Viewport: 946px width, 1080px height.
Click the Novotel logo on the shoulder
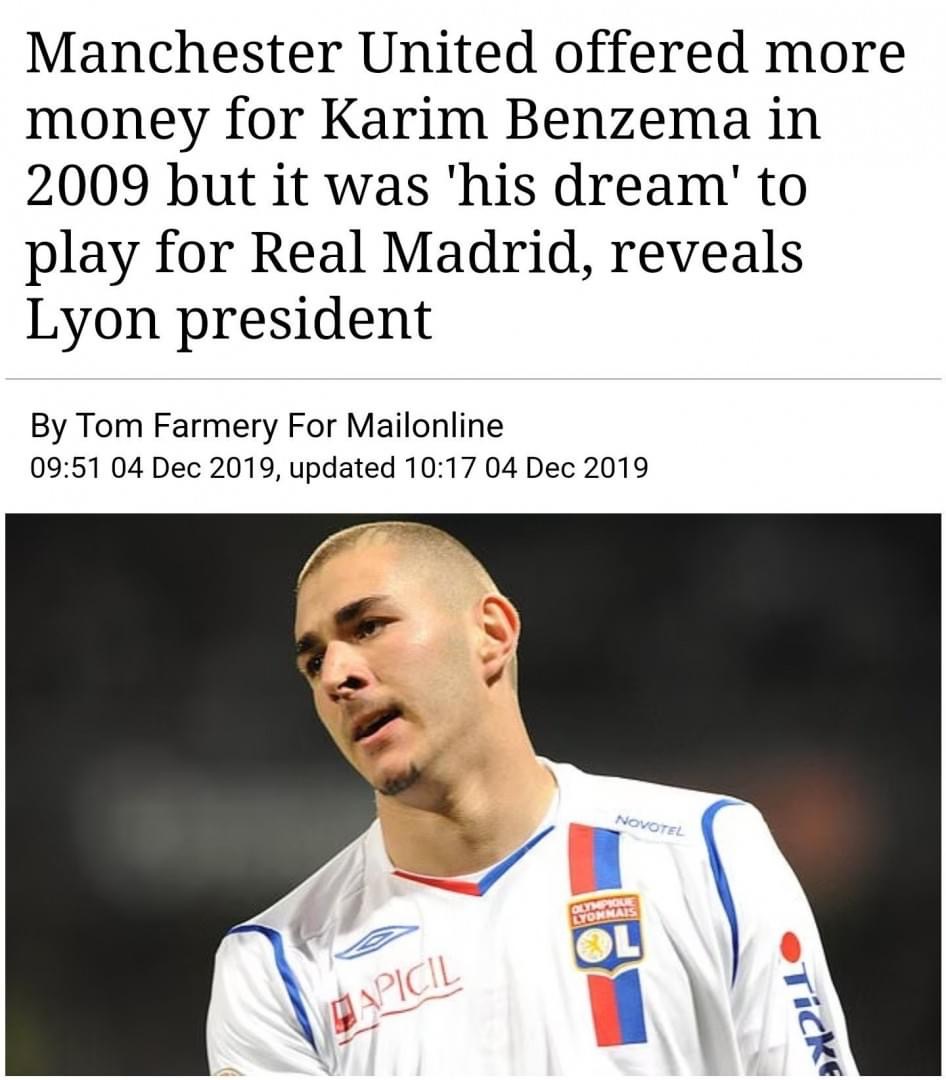point(649,826)
